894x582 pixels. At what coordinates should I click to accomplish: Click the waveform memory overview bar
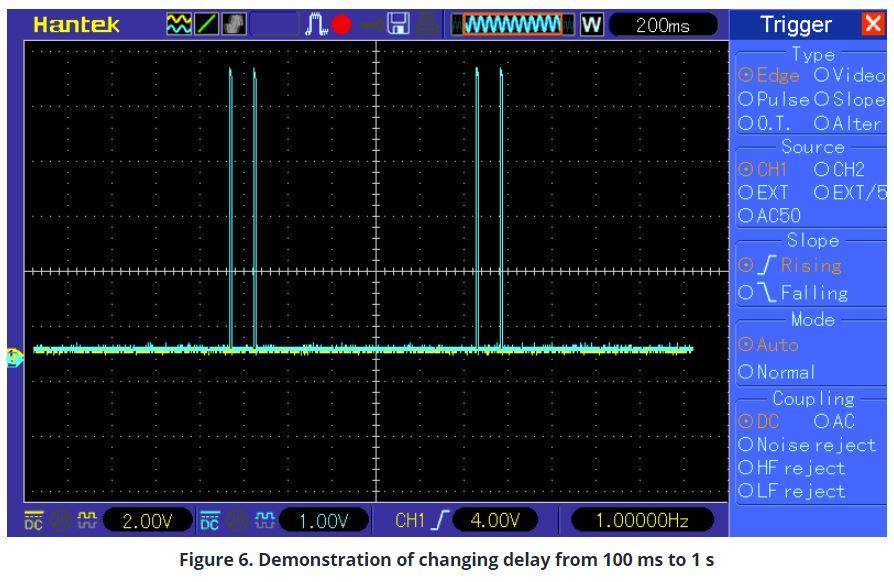(x=513, y=25)
